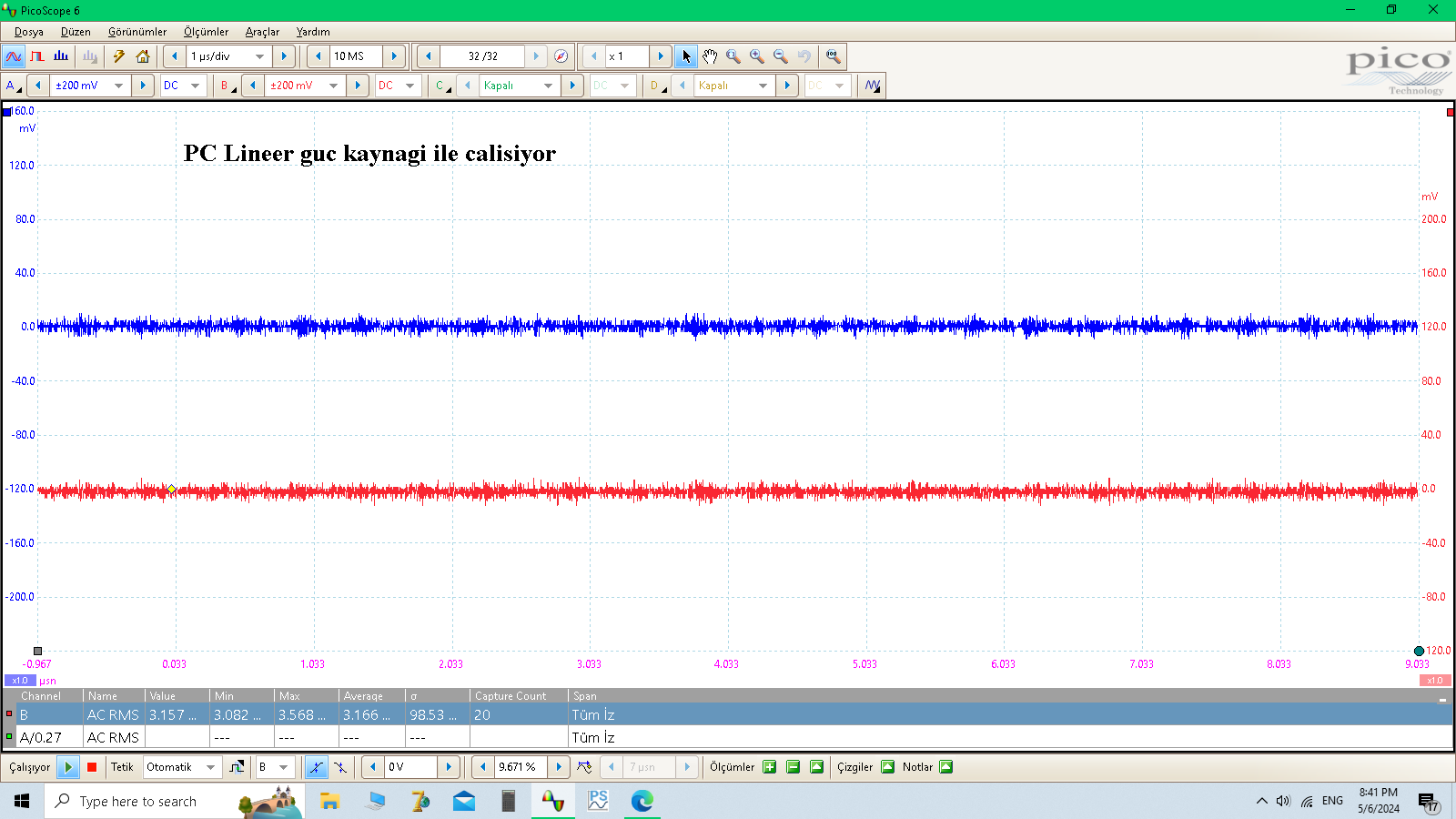Image resolution: width=1456 pixels, height=819 pixels.
Task: Expand trigger mode Otomatik dropdown
Action: (x=210, y=767)
